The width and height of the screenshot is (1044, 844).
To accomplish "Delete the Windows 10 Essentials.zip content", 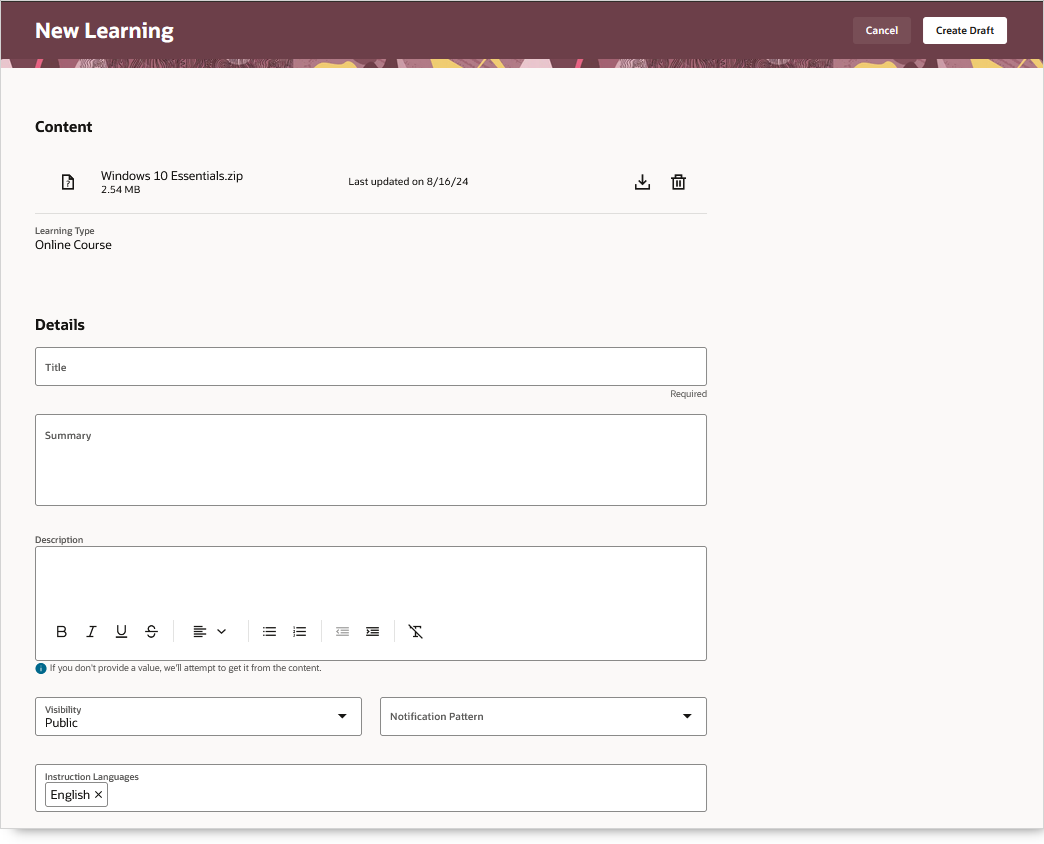I will pyautogui.click(x=678, y=182).
